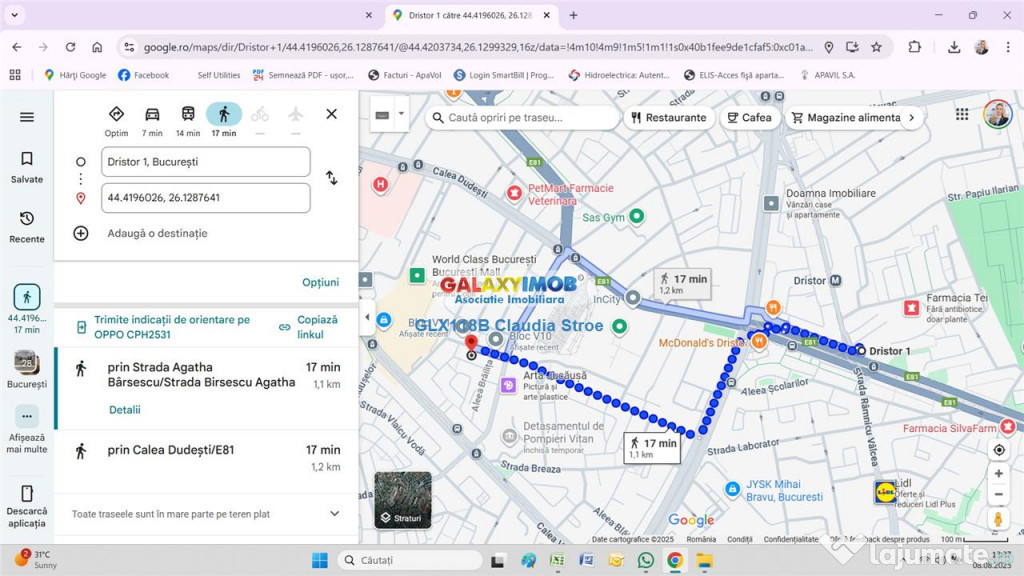Select flights travel mode
1024x576 pixels.
(296, 120)
